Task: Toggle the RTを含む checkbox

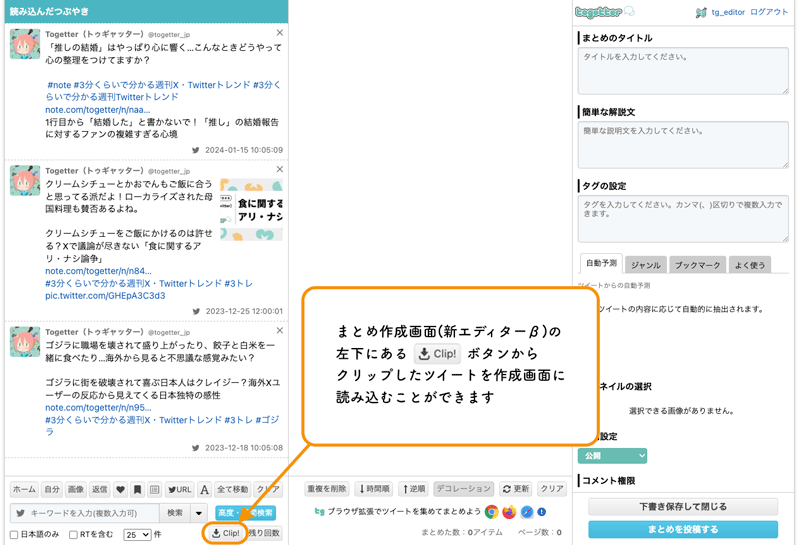Action: click(x=74, y=535)
